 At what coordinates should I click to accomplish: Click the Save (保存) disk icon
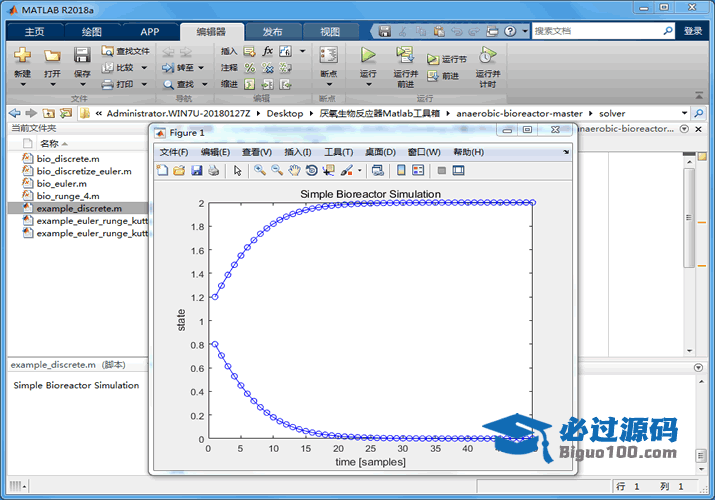click(x=82, y=56)
